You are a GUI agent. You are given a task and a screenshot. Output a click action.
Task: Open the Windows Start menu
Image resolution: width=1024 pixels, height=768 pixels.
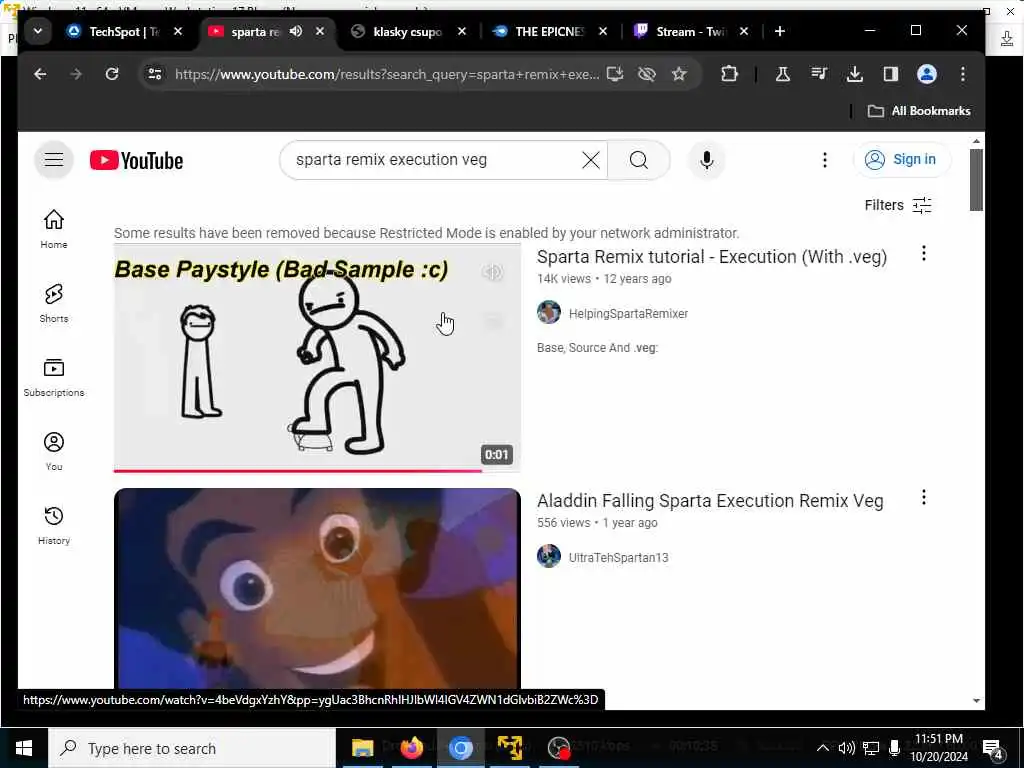(24, 748)
